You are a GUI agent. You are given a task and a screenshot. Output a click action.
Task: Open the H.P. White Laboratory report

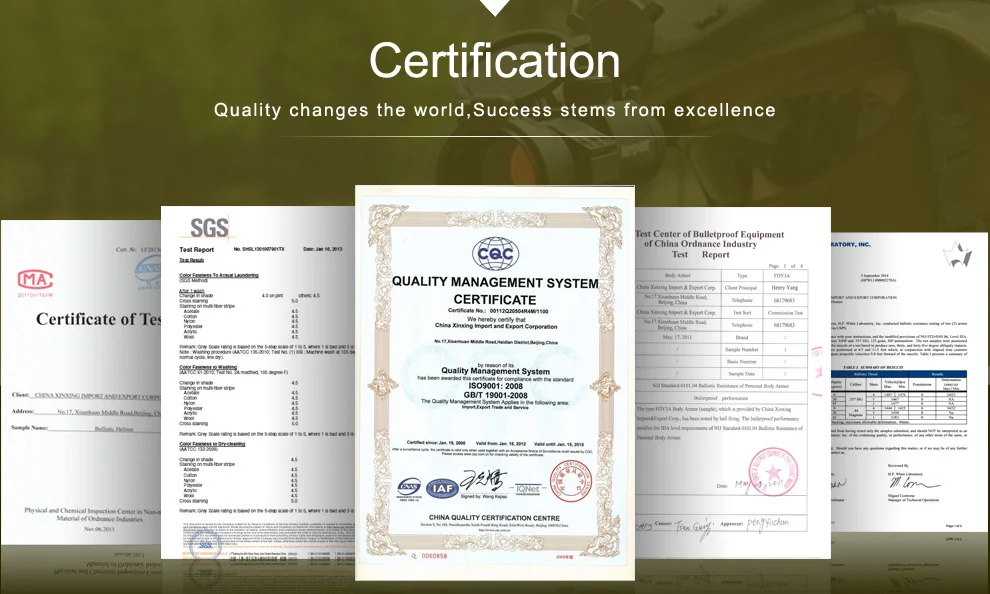point(909,383)
